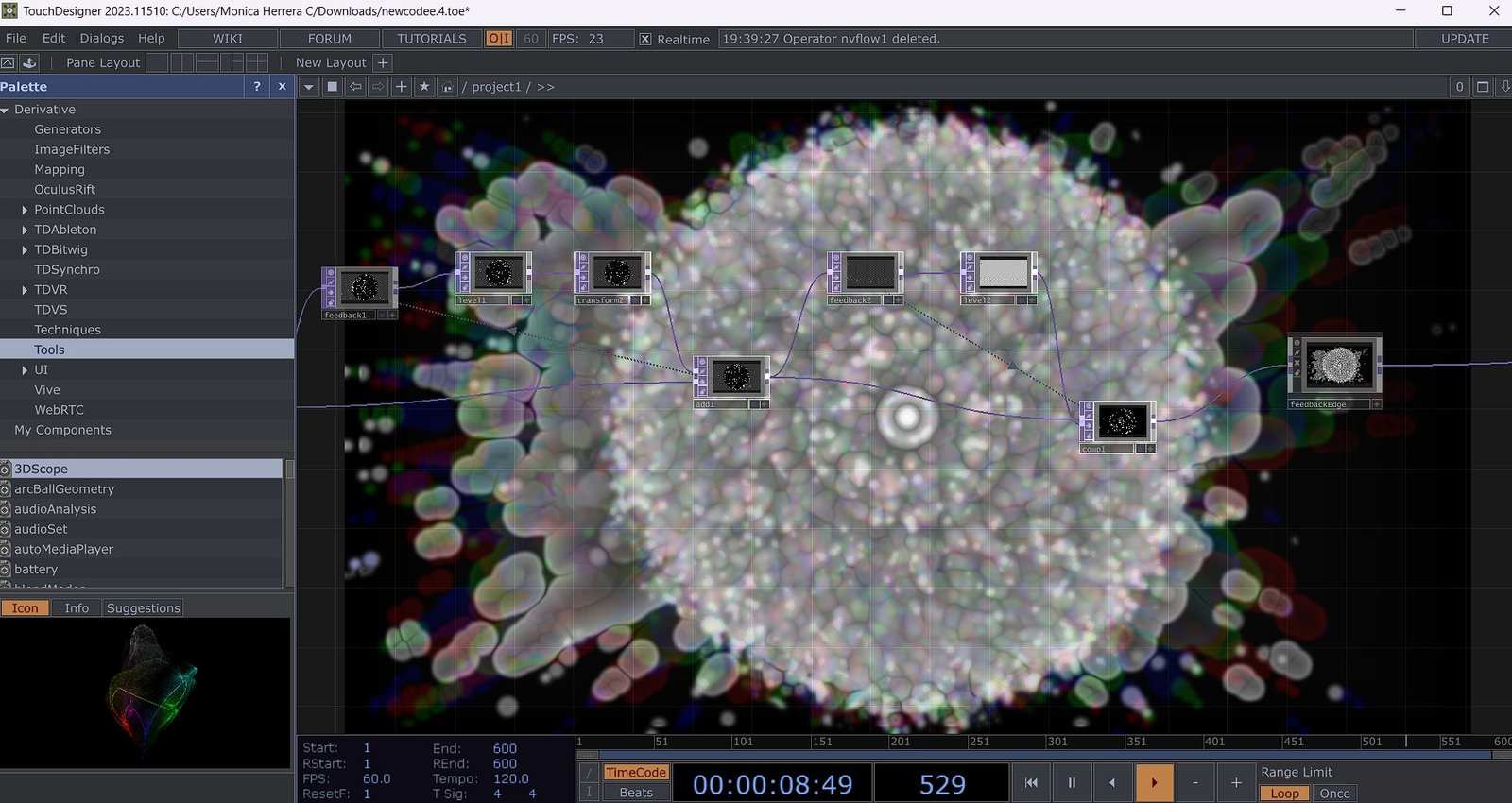Image resolution: width=1512 pixels, height=803 pixels.
Task: Toggle the Loop range limit option
Action: 1284,794
